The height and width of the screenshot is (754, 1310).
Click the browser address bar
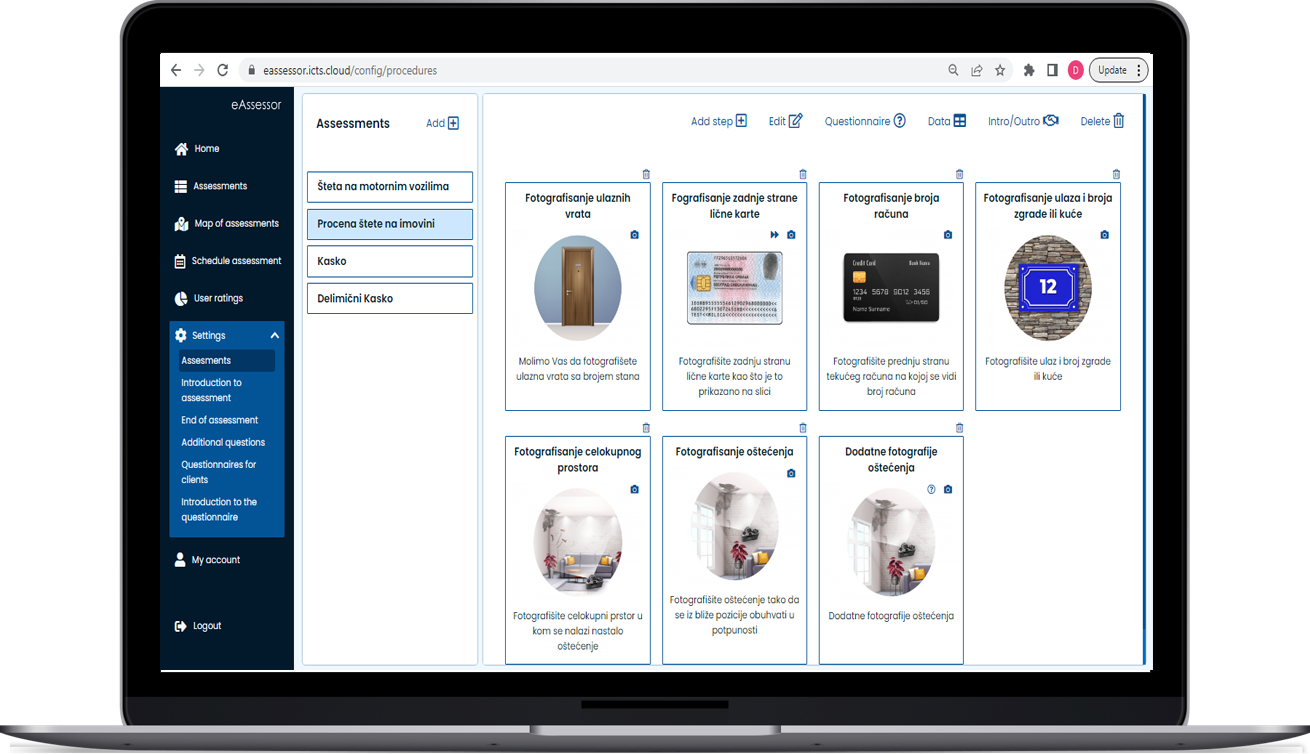tap(600, 71)
